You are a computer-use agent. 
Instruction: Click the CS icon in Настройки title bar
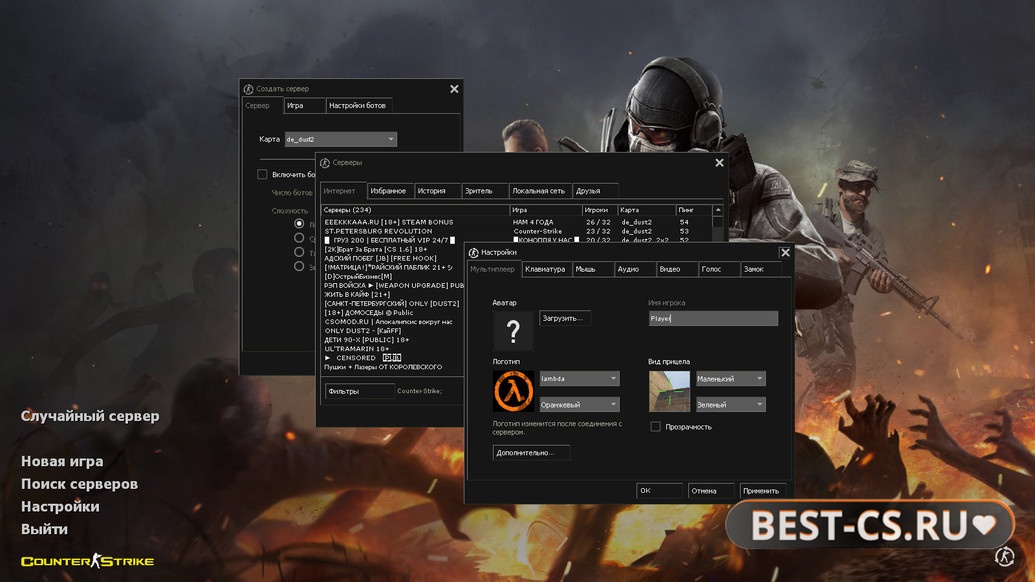click(x=473, y=253)
